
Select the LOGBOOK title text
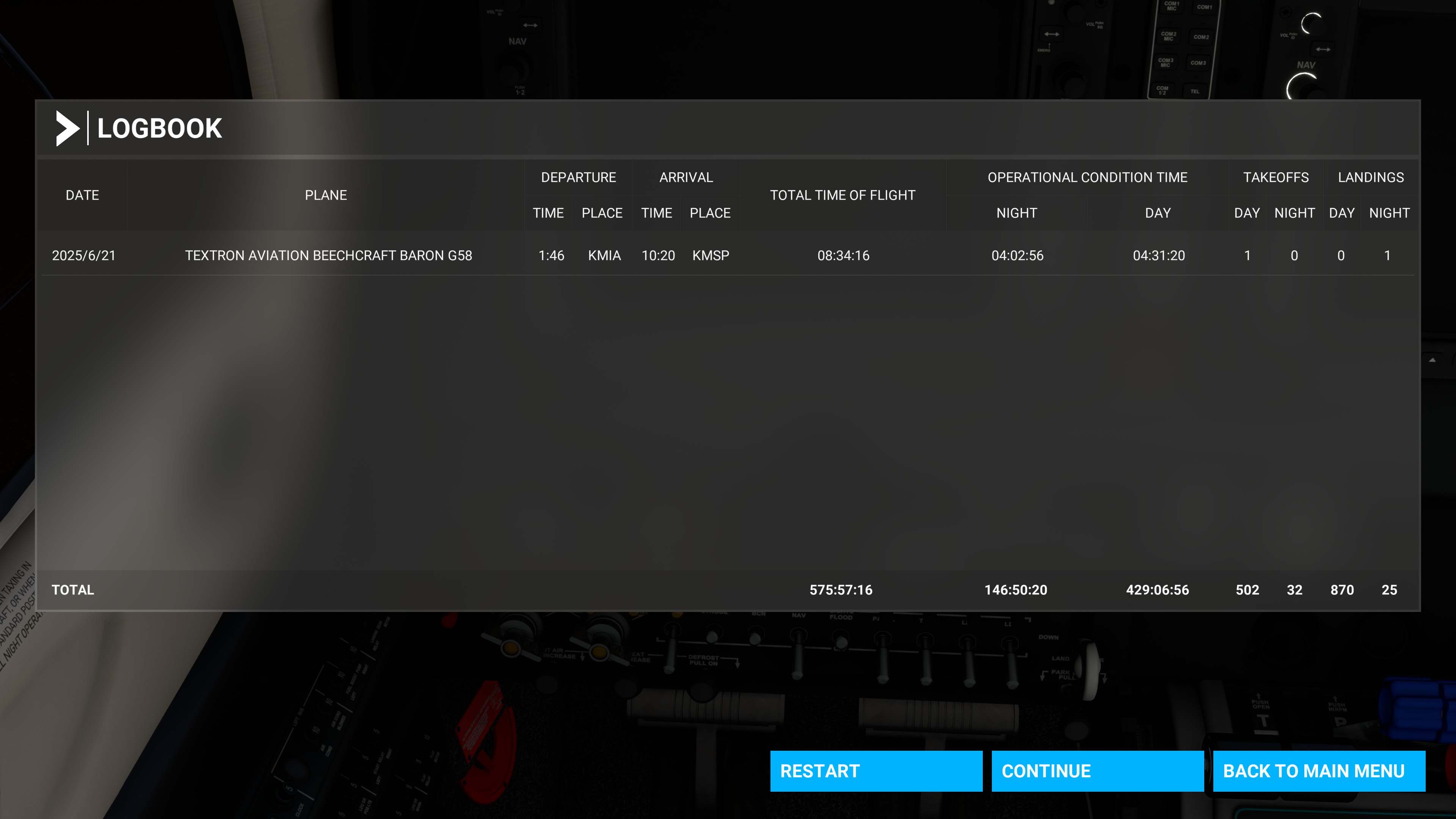tap(159, 128)
